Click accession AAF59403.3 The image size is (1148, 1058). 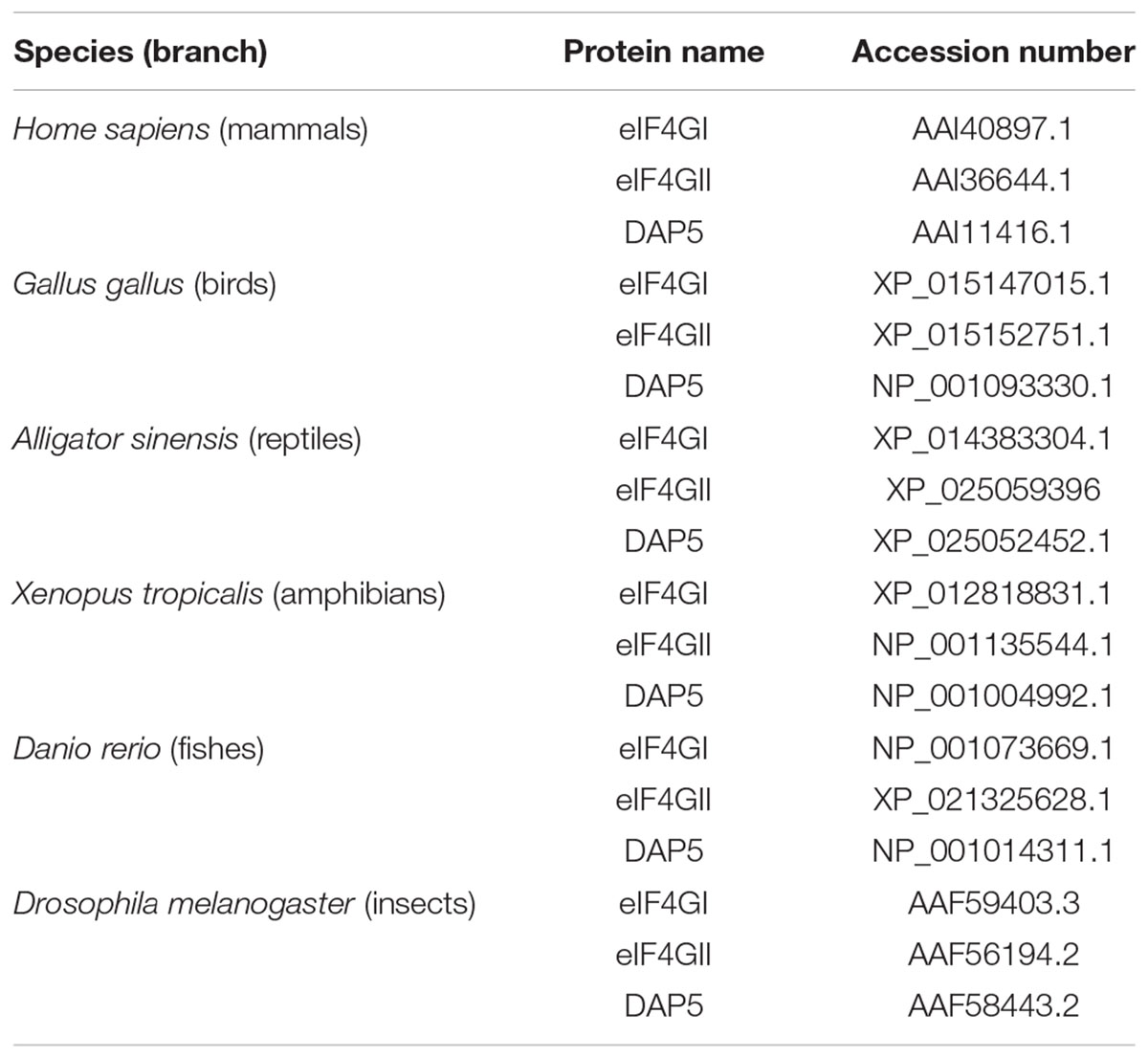(993, 903)
